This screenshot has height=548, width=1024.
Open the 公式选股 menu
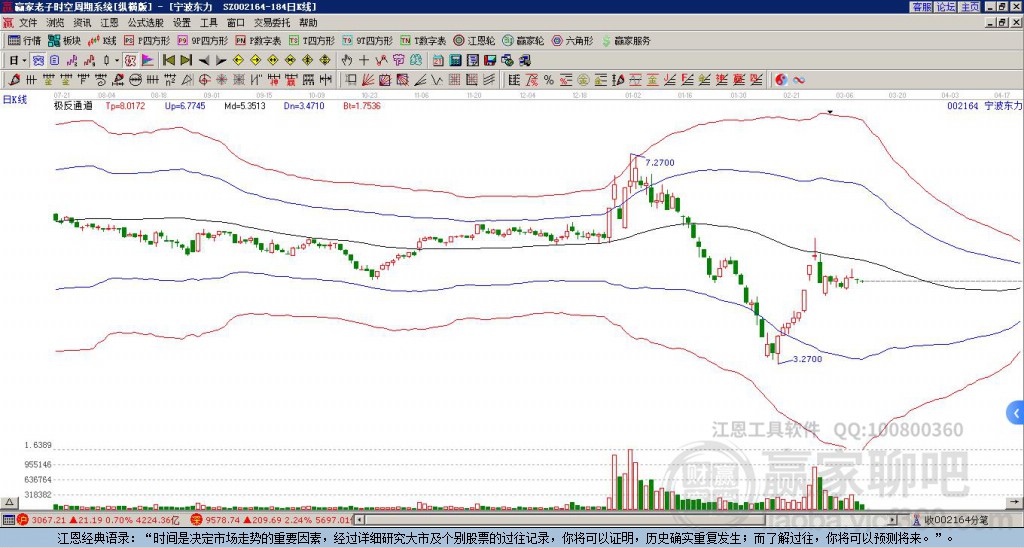(146, 23)
